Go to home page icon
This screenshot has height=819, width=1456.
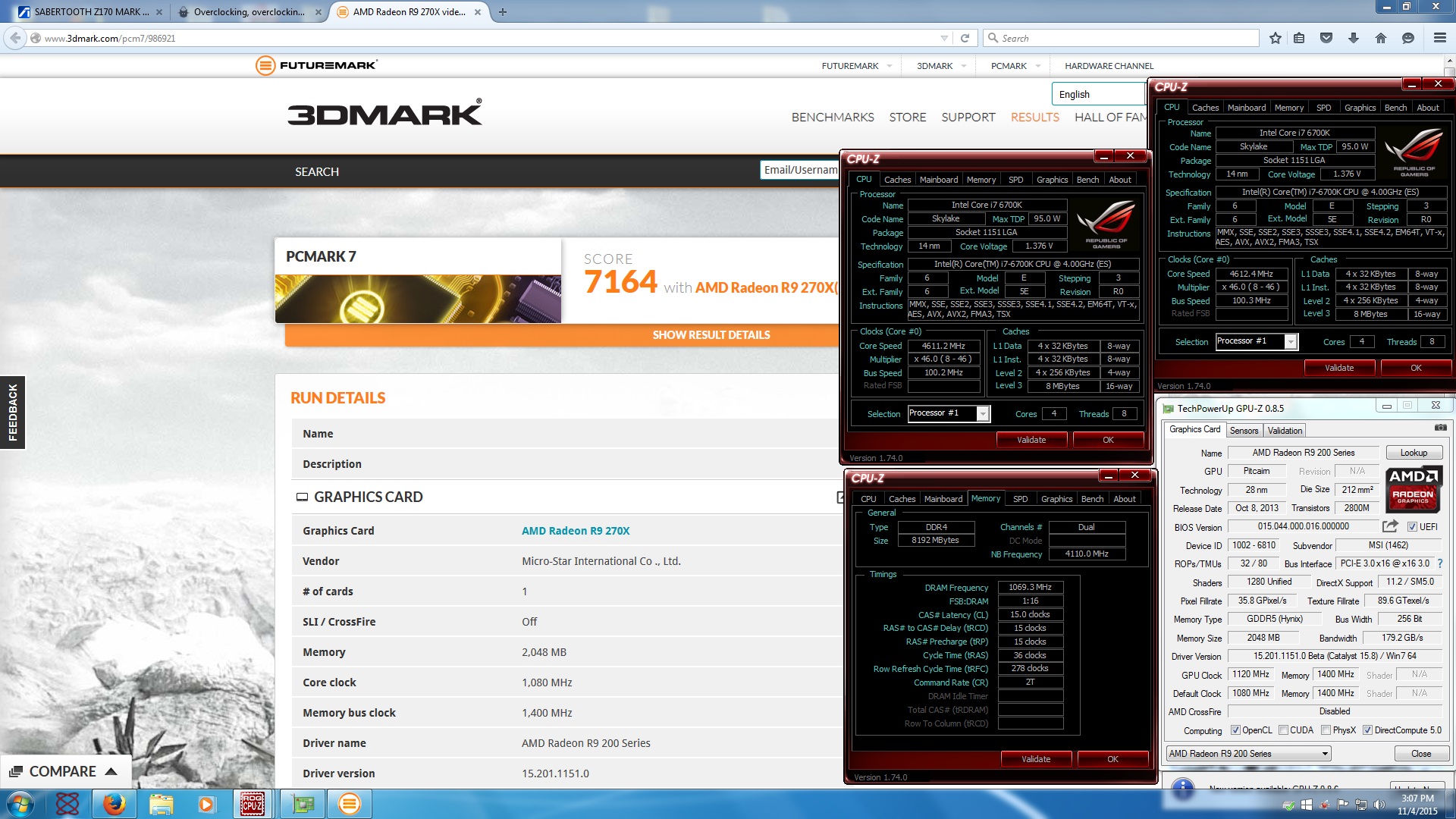tap(1381, 38)
